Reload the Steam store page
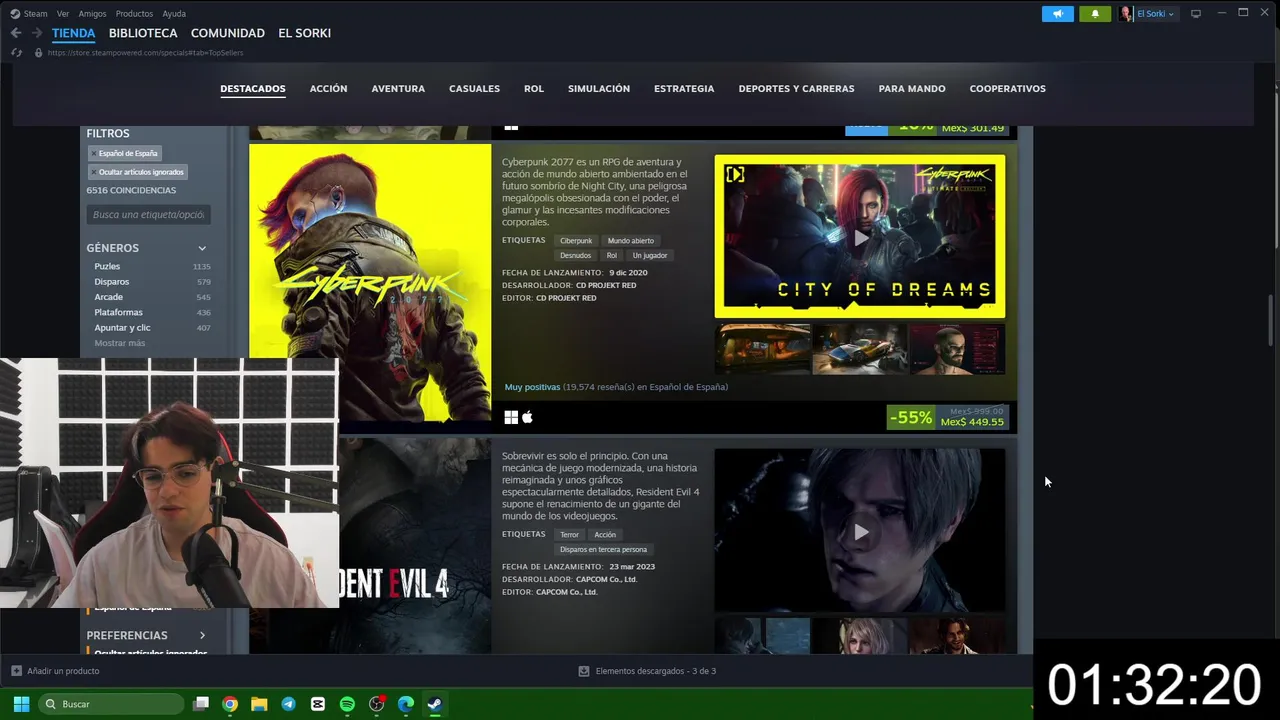 [x=16, y=52]
